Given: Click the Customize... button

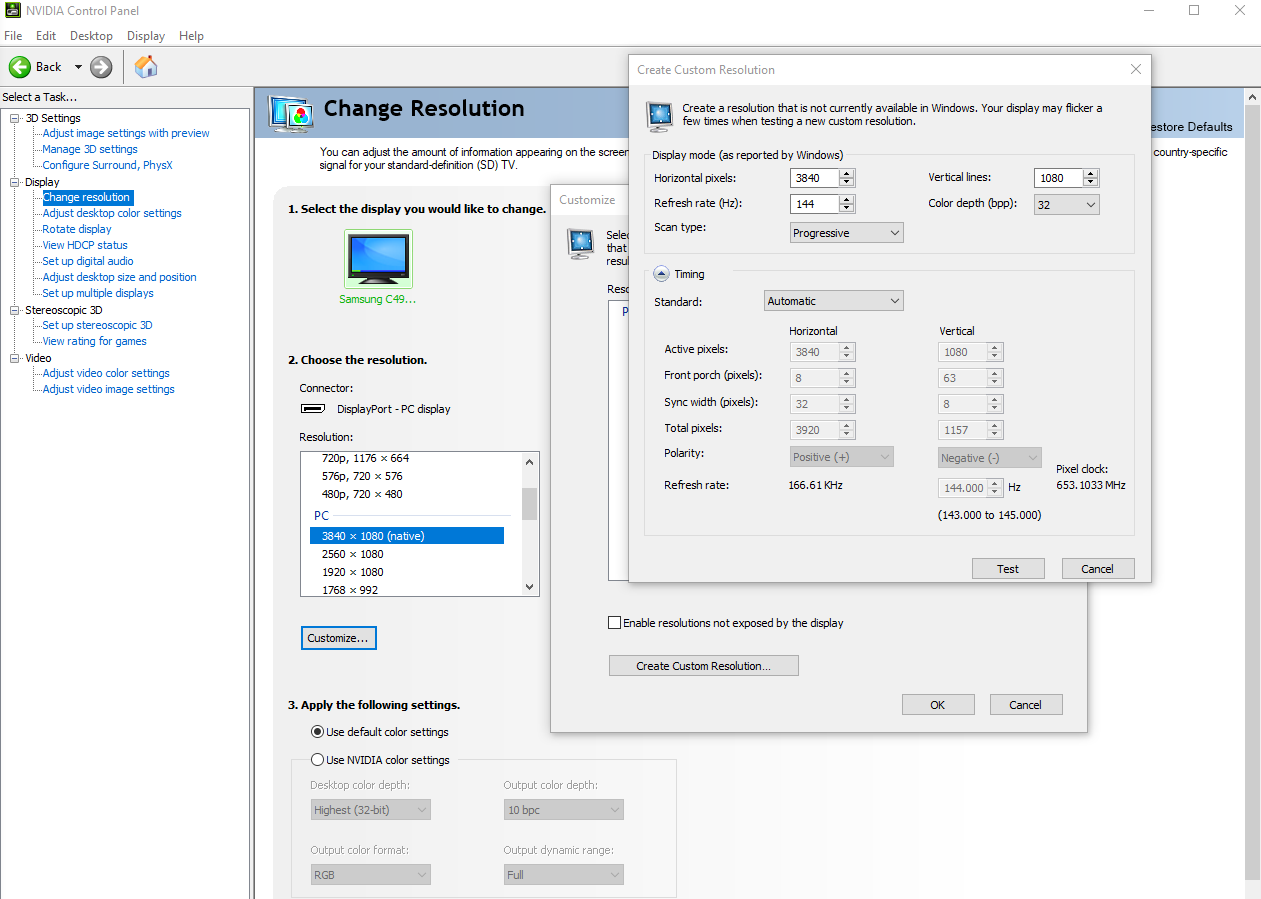Looking at the screenshot, I should (338, 638).
